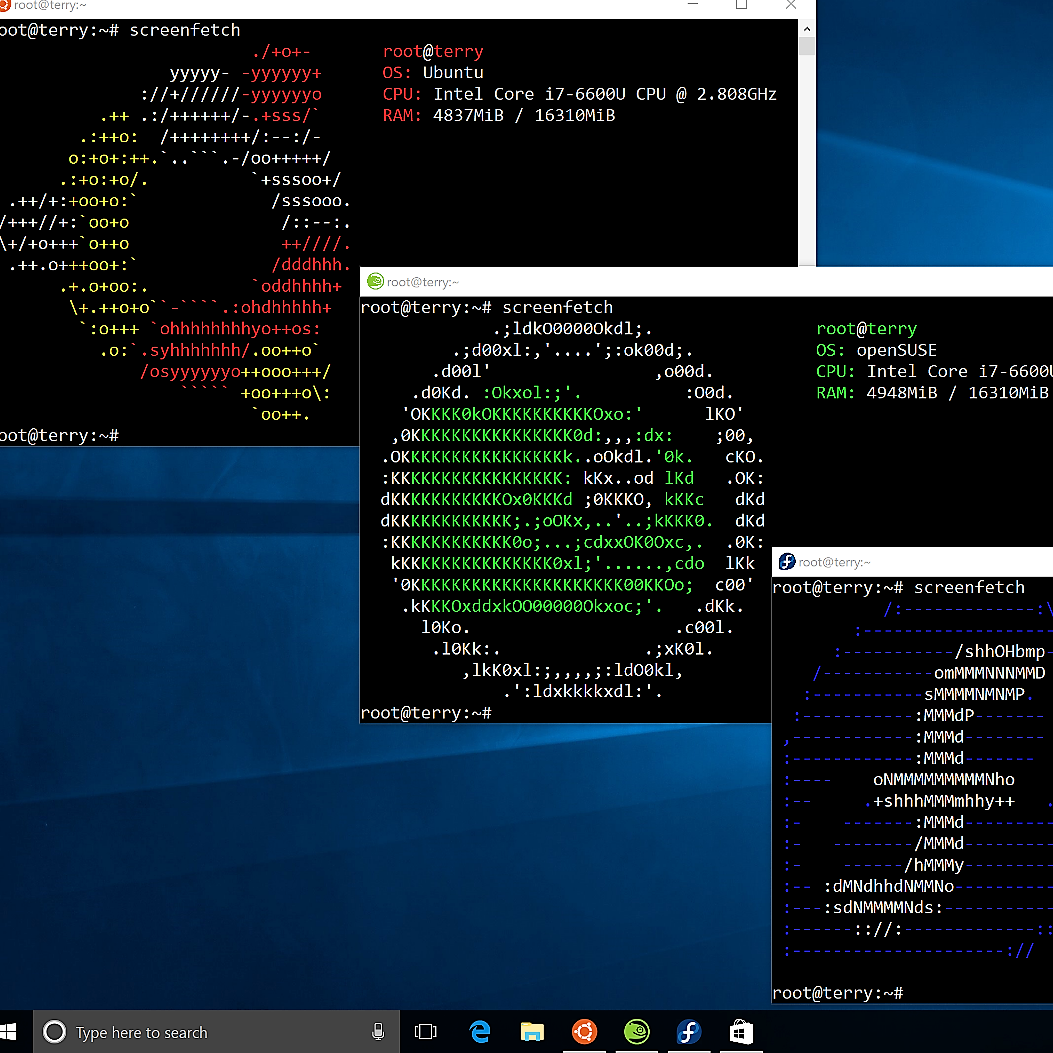Click the Ubuntu window title 'root@terry:~'

coord(50,5)
